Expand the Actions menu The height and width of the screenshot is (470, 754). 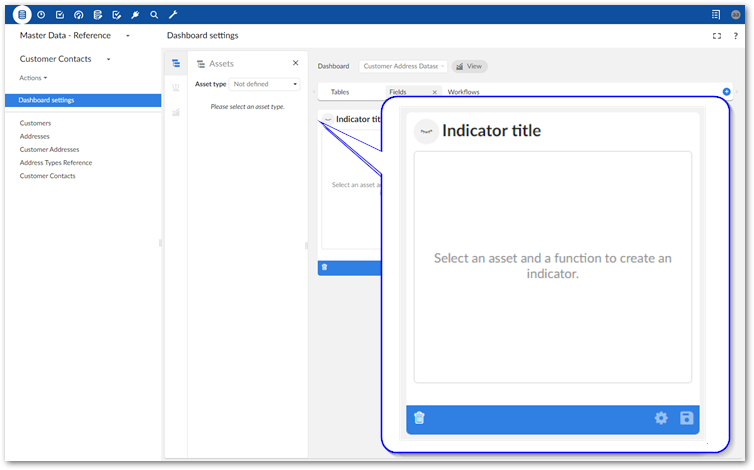pyautogui.click(x=34, y=77)
